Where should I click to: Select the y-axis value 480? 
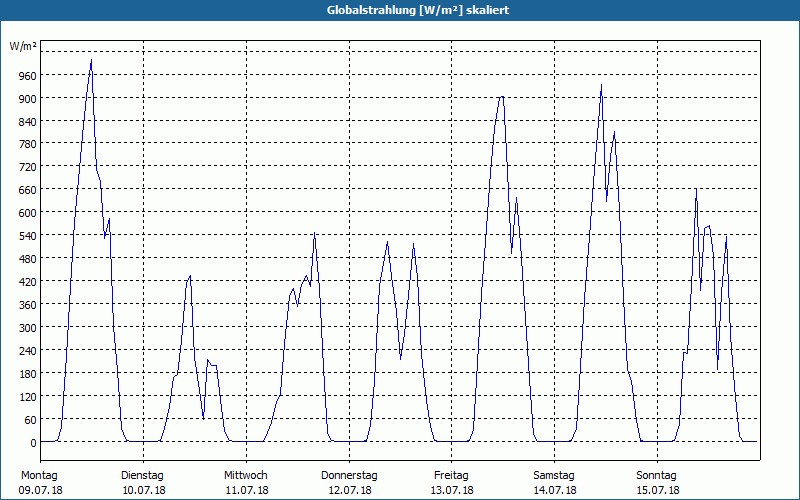27,259
